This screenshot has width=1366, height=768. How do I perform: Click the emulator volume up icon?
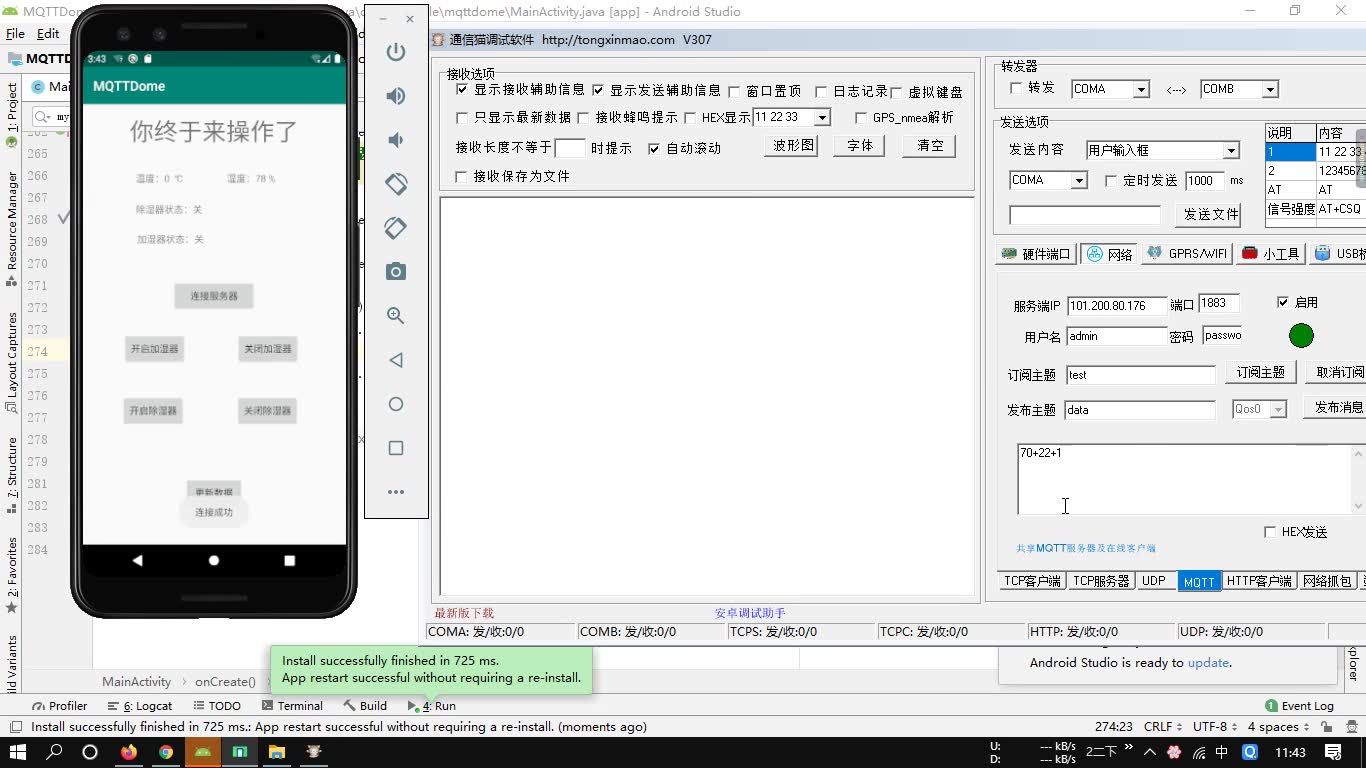click(396, 96)
